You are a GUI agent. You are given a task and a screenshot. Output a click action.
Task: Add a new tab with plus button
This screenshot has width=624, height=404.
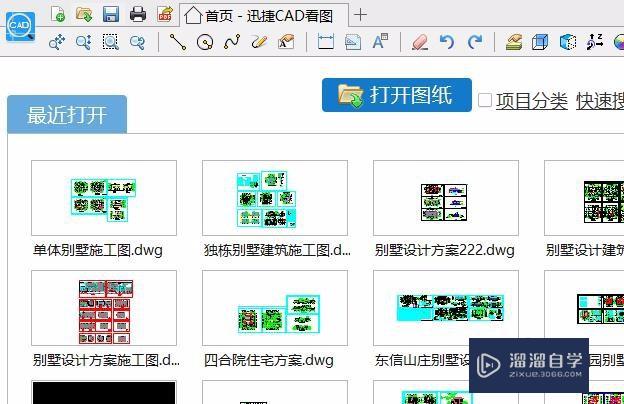click(x=361, y=15)
